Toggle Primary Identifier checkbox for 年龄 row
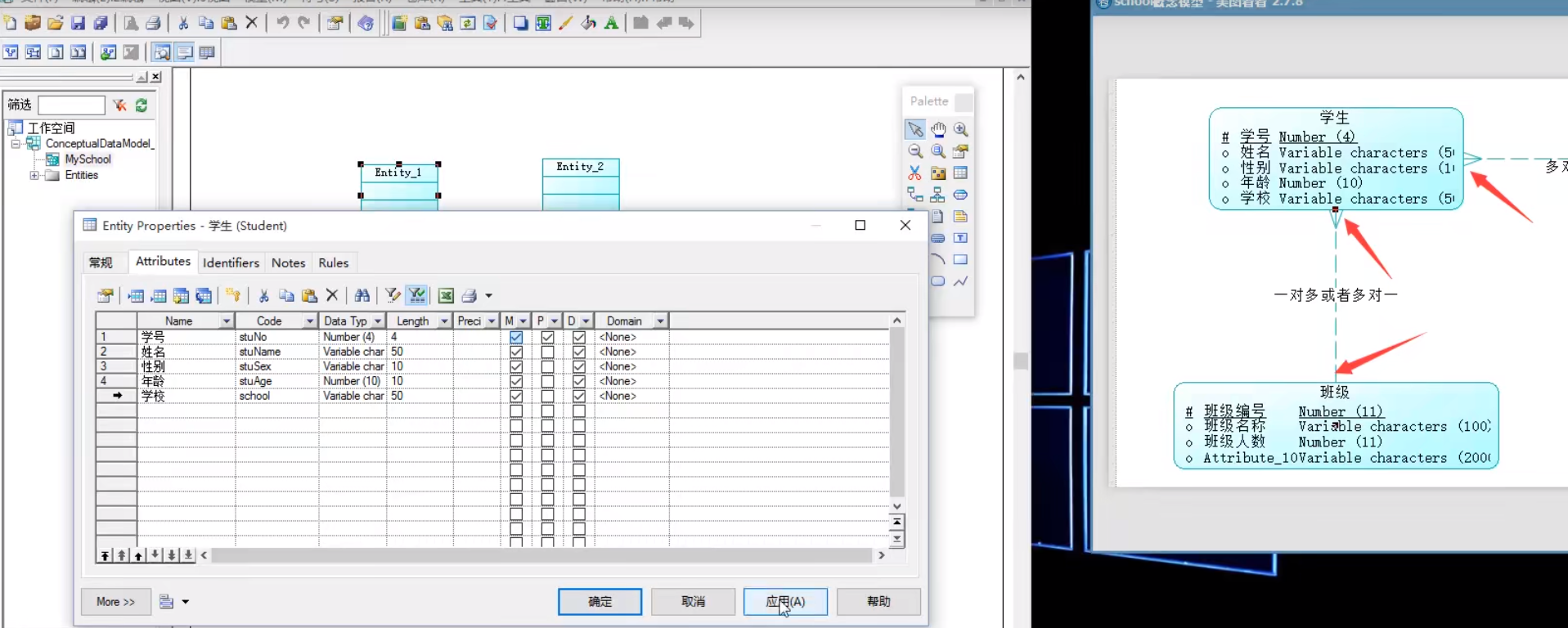Viewport: 1568px width, 628px height. (x=547, y=381)
